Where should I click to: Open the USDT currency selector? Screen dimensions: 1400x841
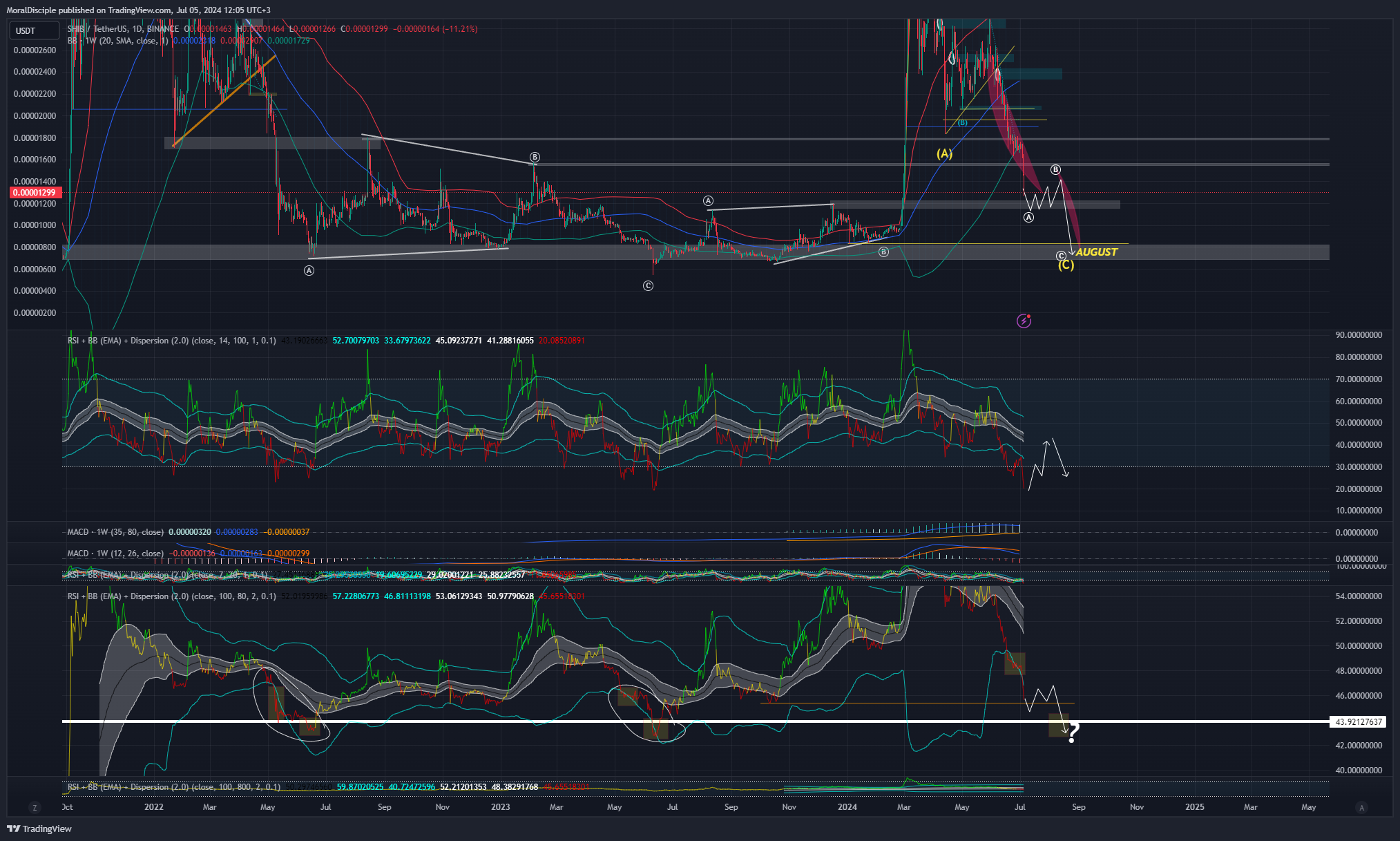click(33, 30)
